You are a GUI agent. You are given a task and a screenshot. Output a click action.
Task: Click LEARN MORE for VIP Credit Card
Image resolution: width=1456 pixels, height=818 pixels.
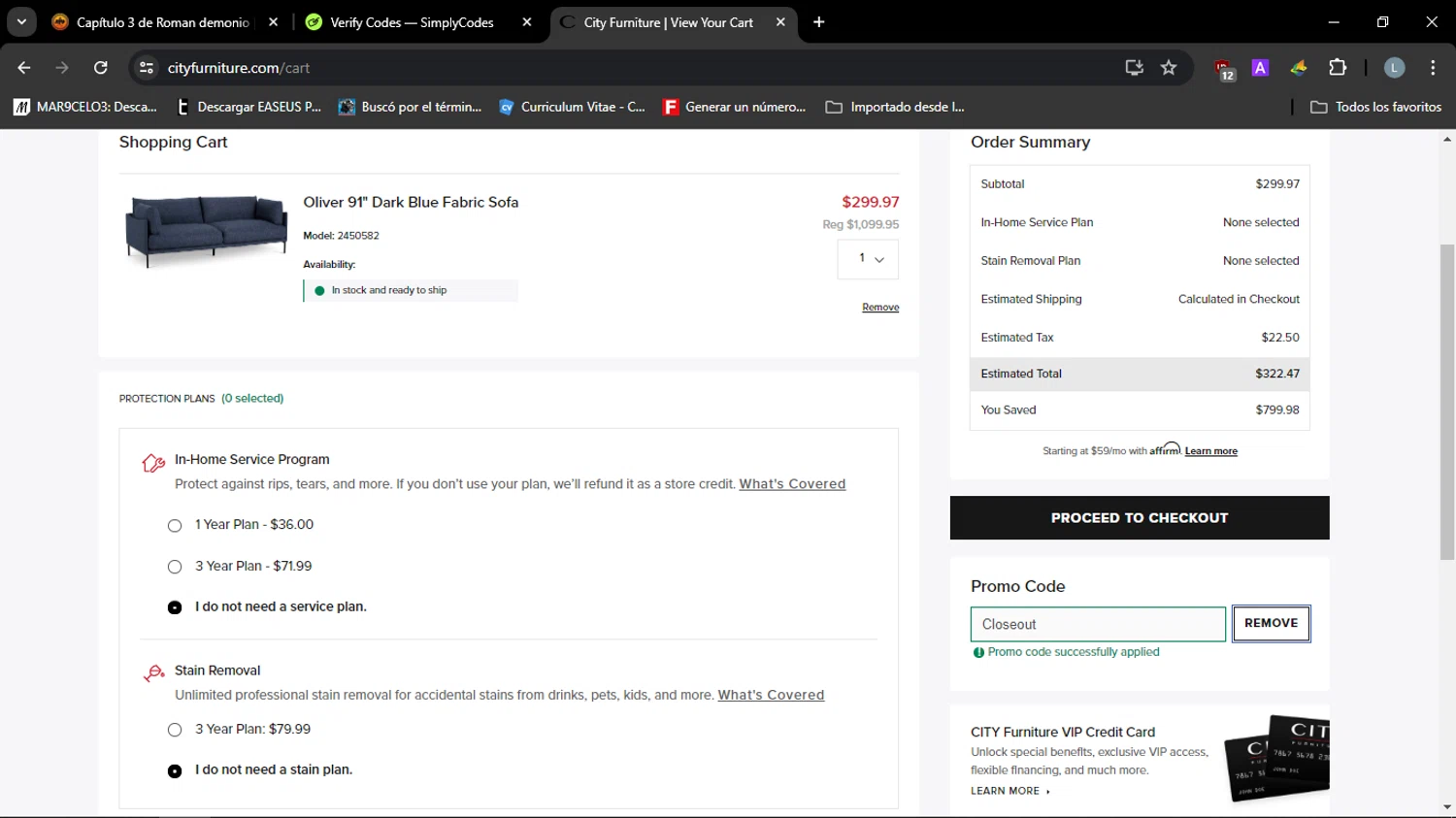(x=1009, y=791)
